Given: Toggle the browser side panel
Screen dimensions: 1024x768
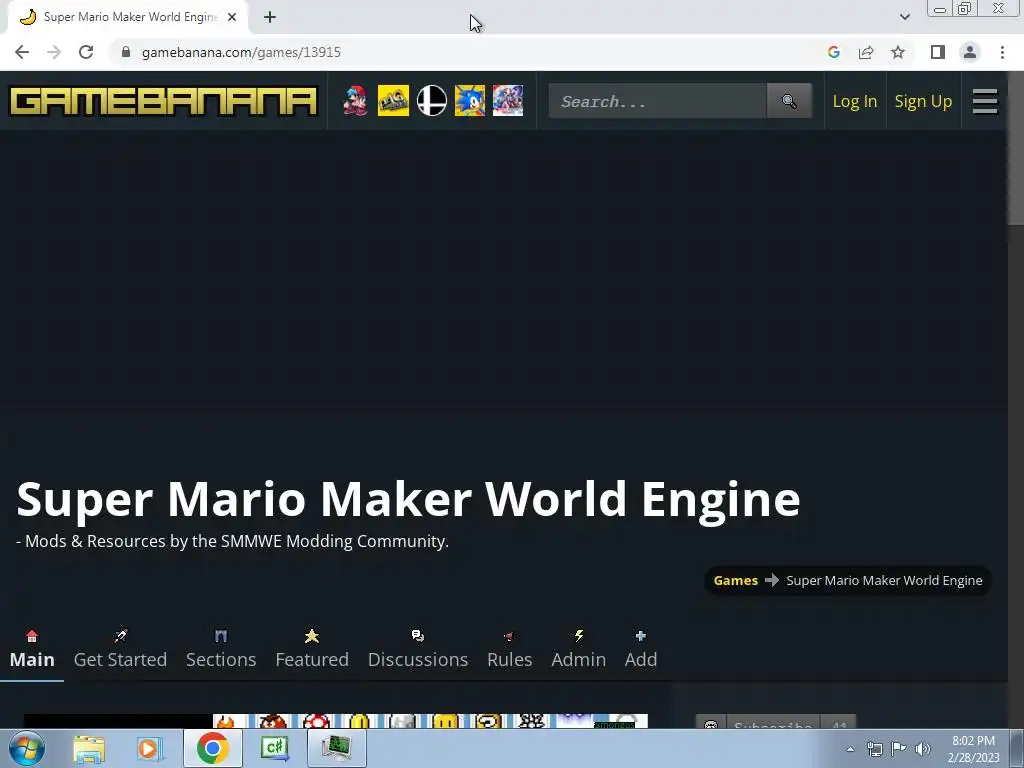Looking at the screenshot, I should (x=938, y=52).
